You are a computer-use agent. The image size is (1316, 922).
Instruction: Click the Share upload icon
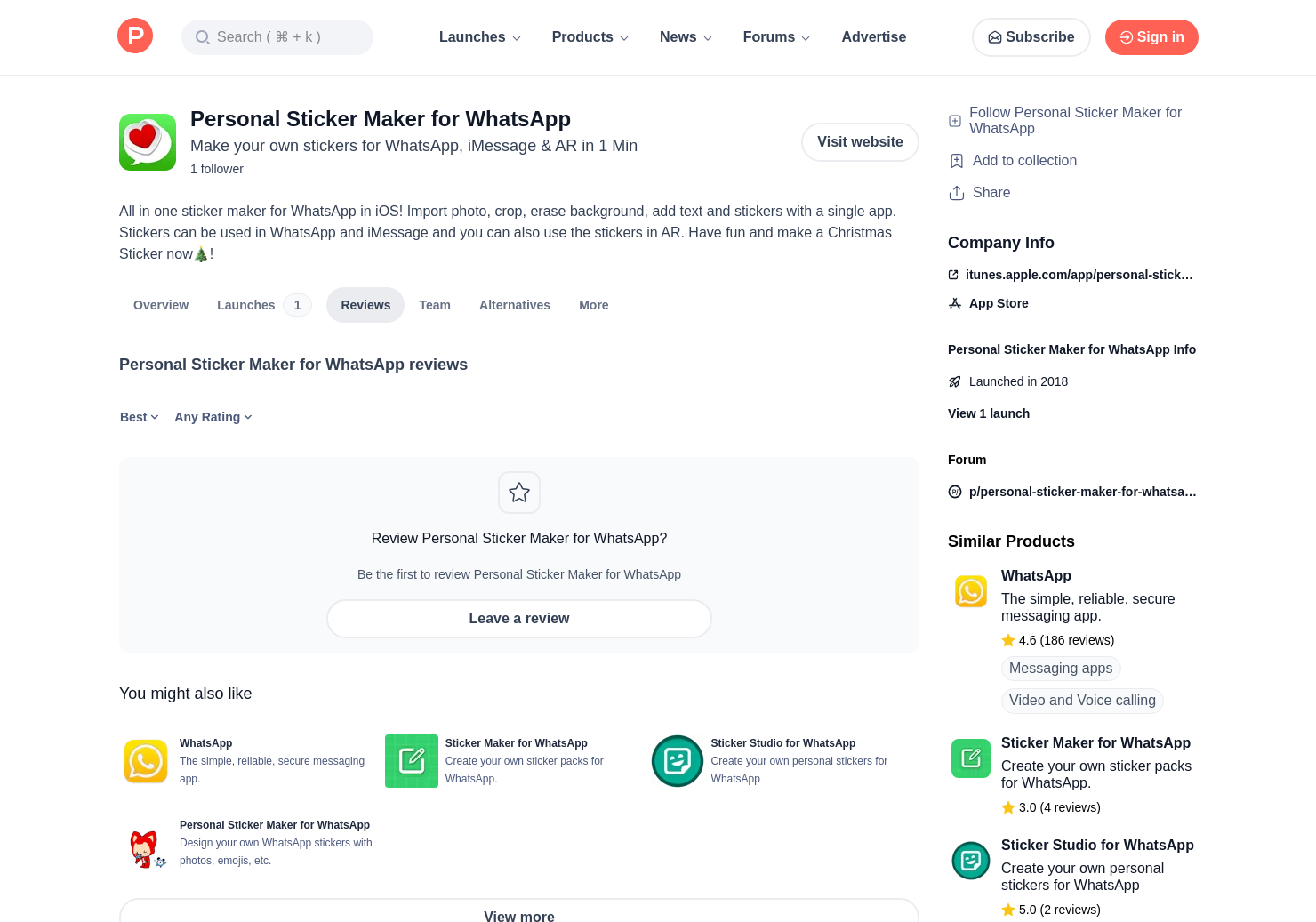957,193
